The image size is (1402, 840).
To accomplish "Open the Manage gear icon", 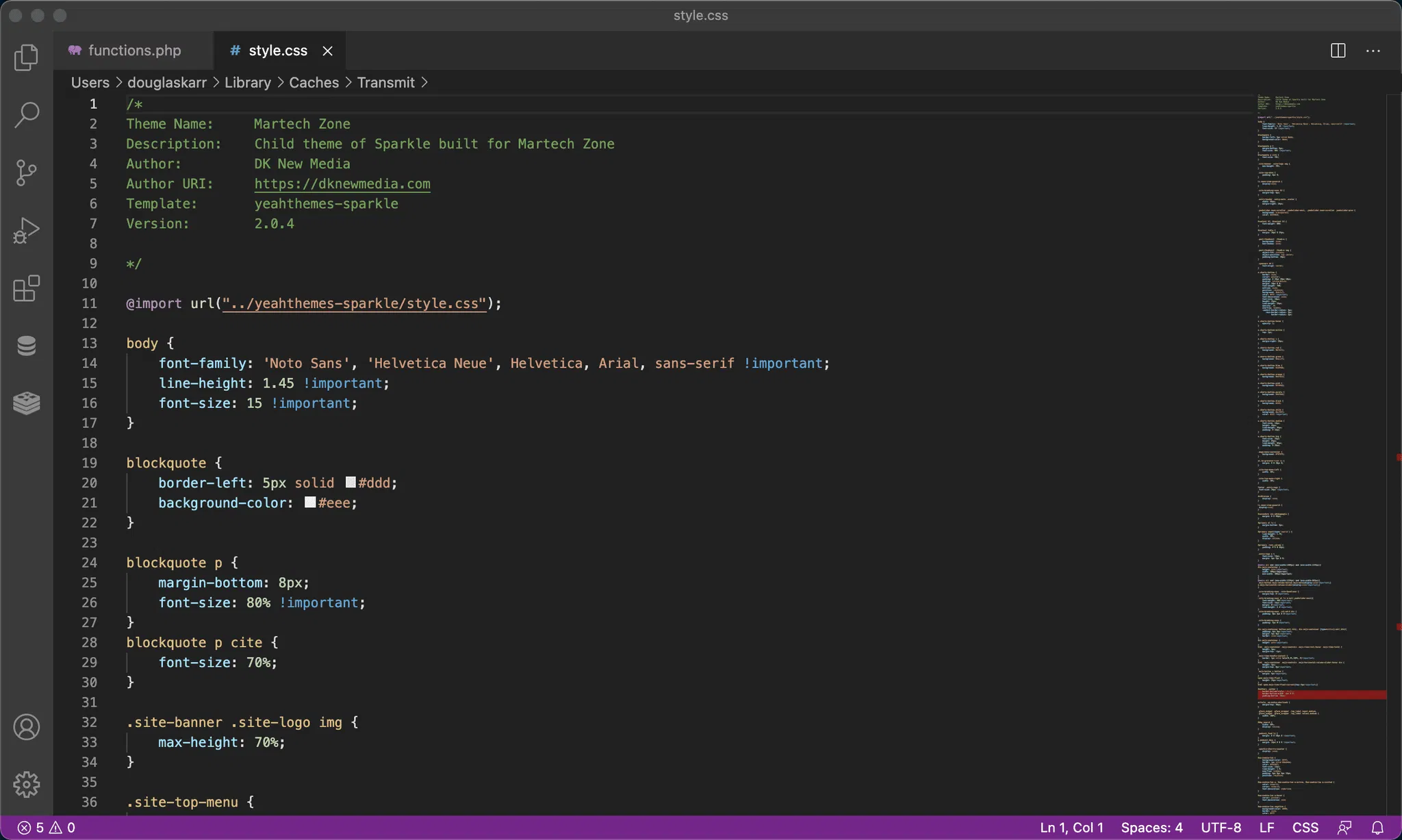I will point(26,785).
